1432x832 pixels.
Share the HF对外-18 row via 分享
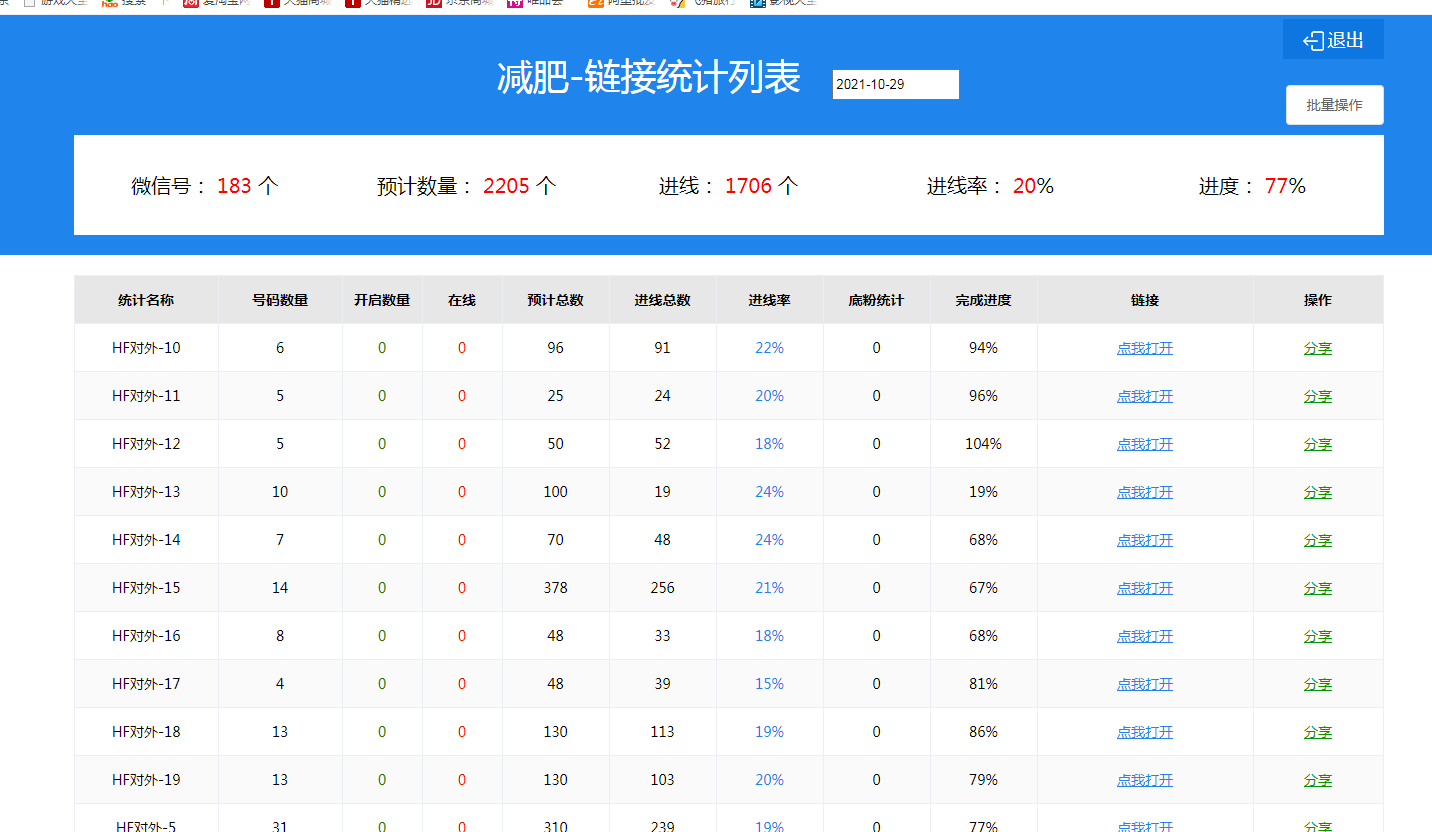1318,732
